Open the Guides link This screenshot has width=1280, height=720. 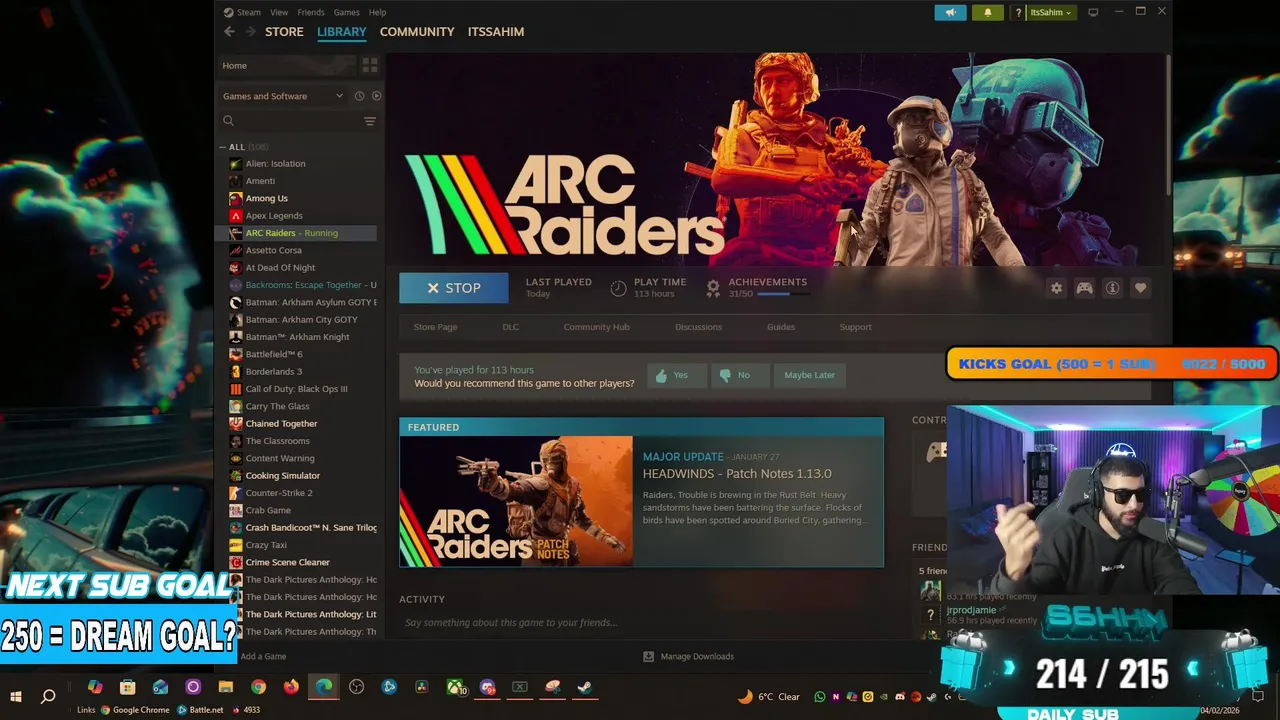[x=781, y=327]
